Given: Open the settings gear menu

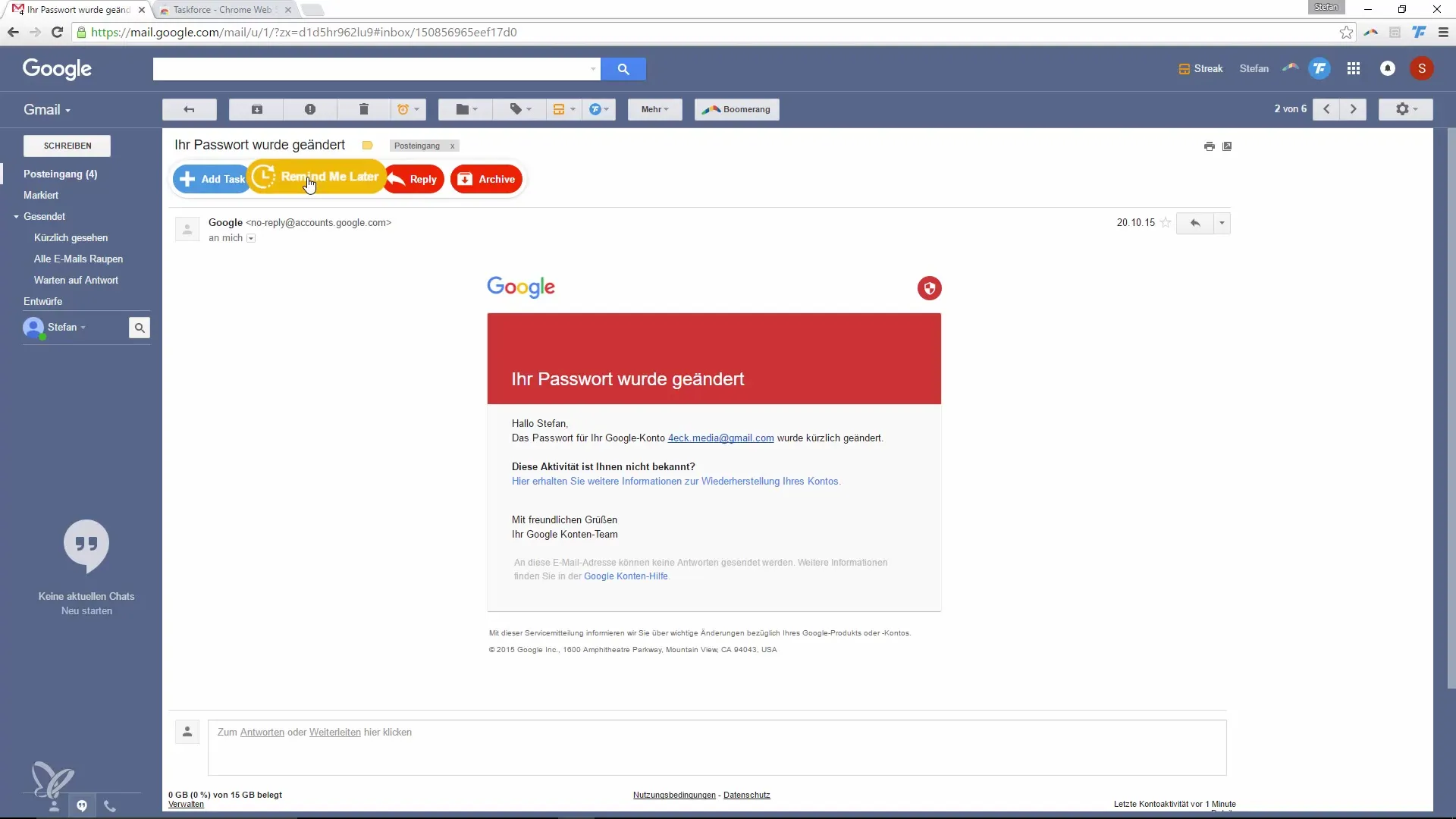Looking at the screenshot, I should tap(1406, 109).
